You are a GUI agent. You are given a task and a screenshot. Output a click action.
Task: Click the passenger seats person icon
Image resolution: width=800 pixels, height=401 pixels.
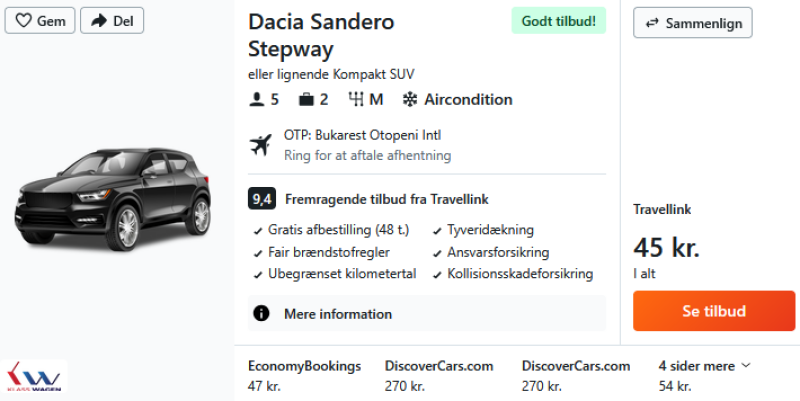[x=257, y=99]
